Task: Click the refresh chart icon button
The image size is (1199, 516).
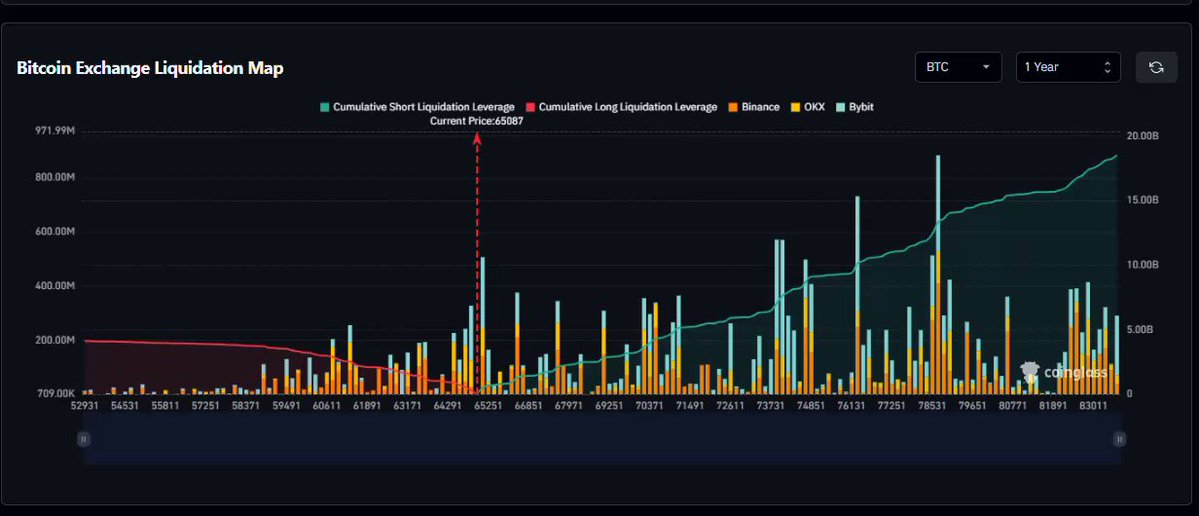Action: pyautogui.click(x=1156, y=67)
